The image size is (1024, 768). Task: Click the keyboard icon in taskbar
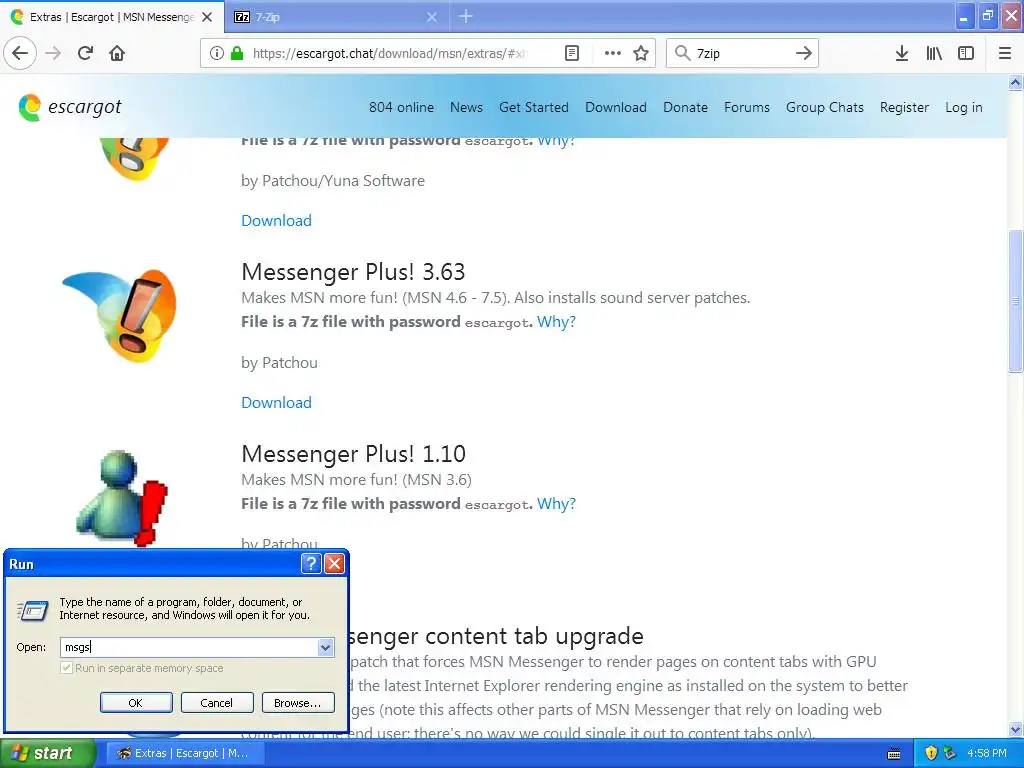pos(894,754)
